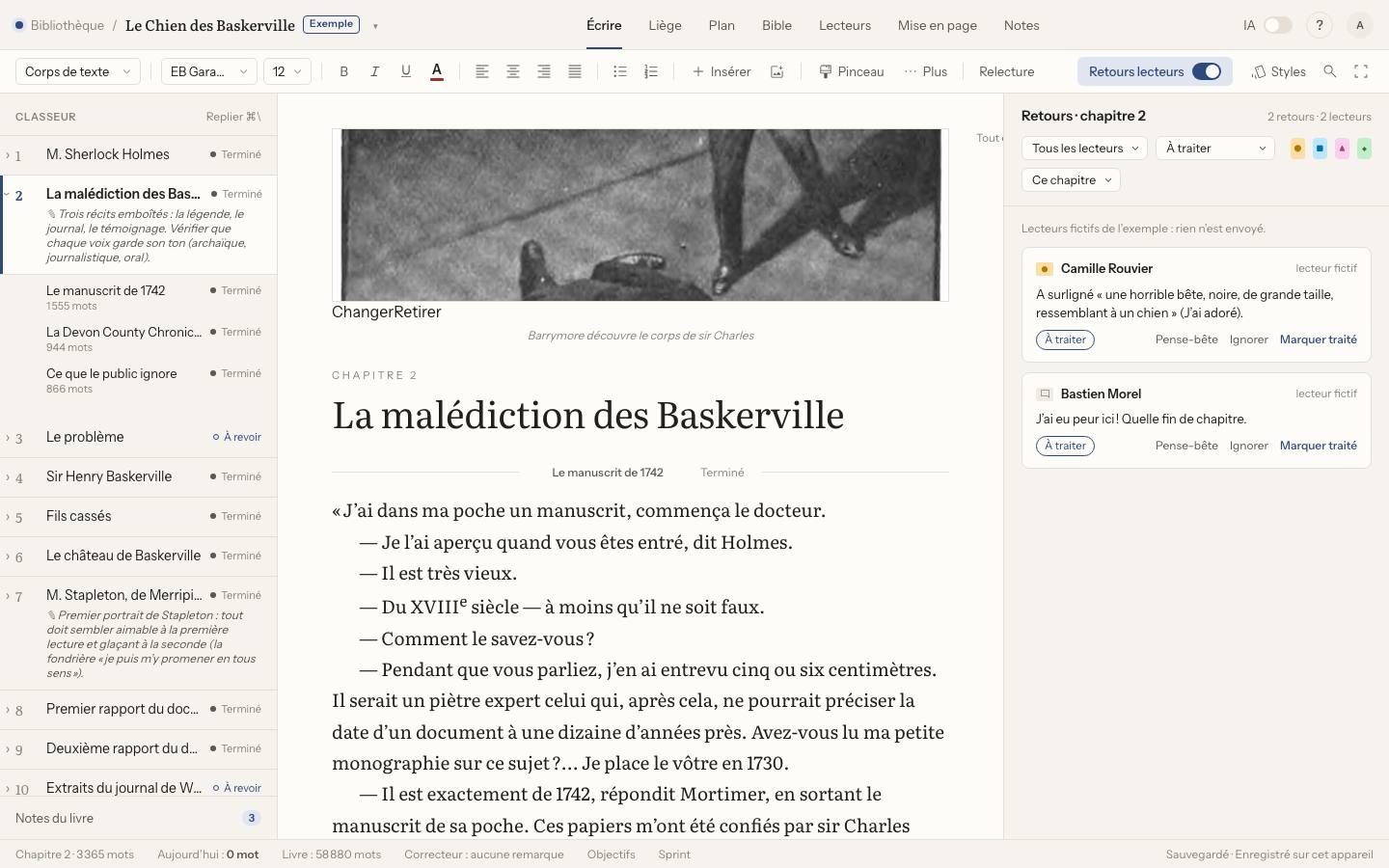1389x868 pixels.
Task: Open the text color picker
Action: [x=437, y=71]
